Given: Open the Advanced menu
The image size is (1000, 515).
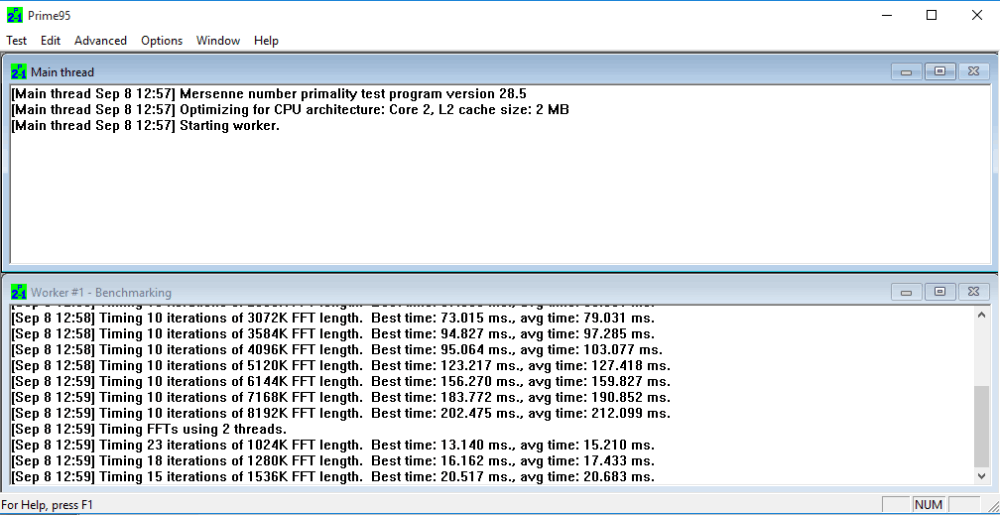Looking at the screenshot, I should [x=100, y=40].
